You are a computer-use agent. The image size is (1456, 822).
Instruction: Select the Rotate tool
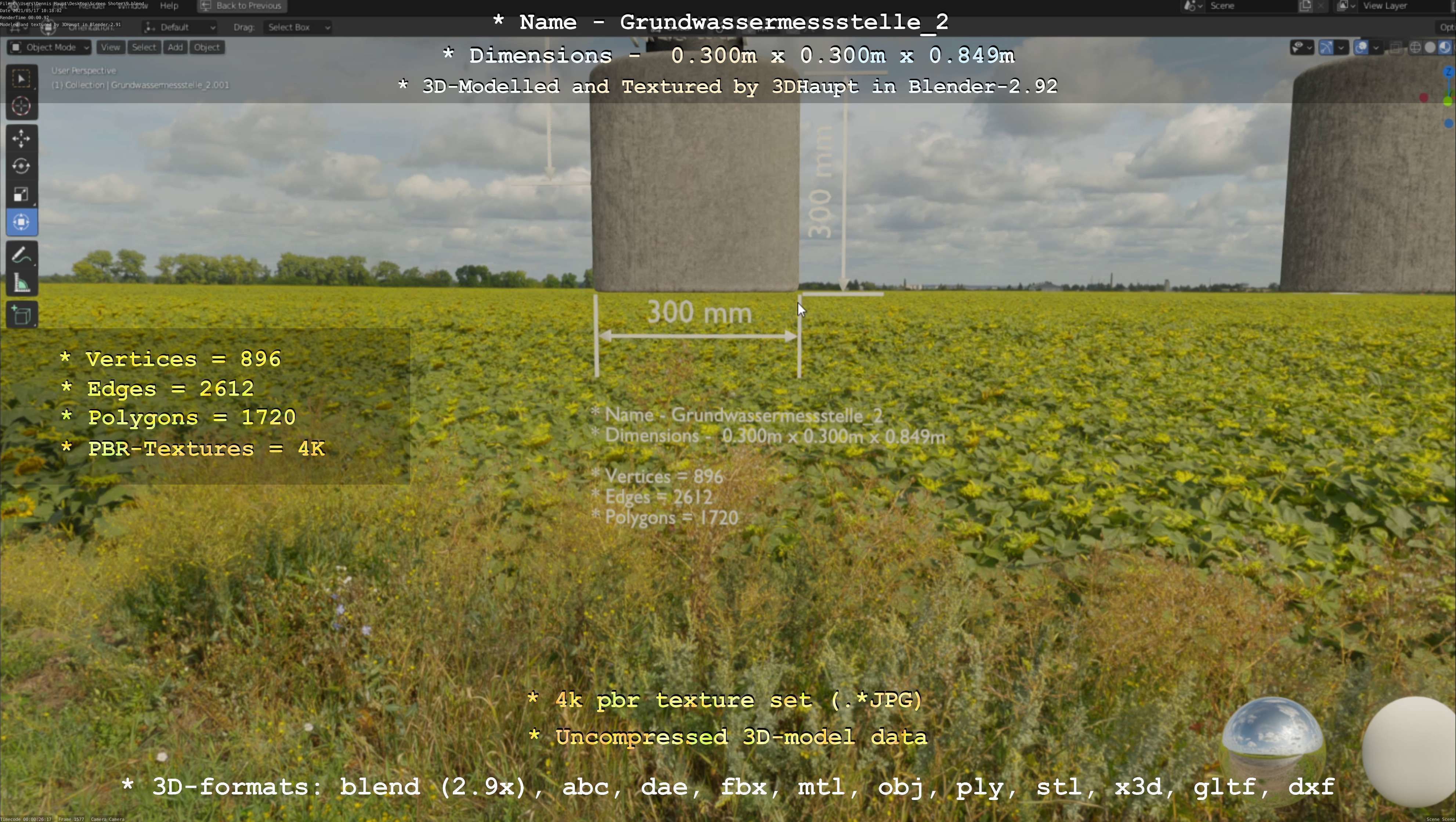tap(21, 166)
